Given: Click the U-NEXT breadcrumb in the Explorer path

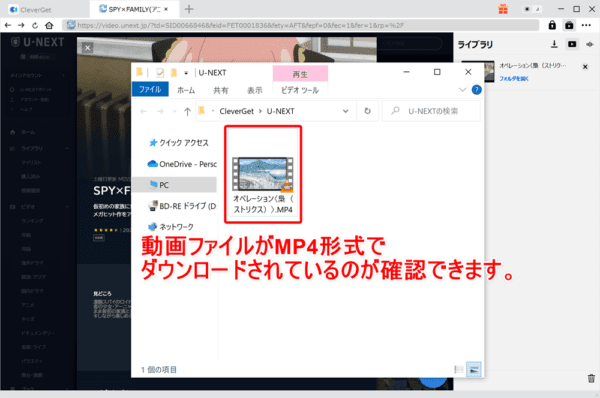Looking at the screenshot, I should 280,111.
